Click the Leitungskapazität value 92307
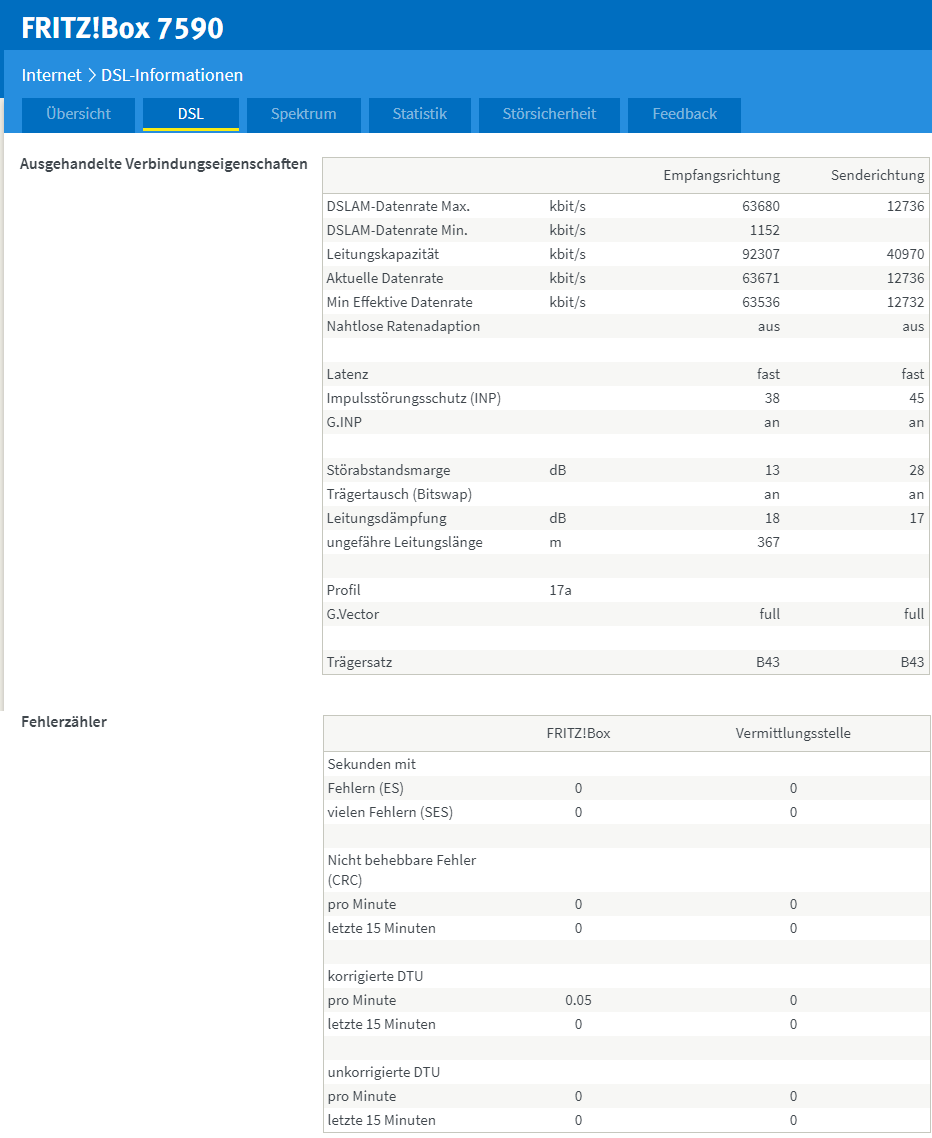932x1138 pixels. (761, 254)
